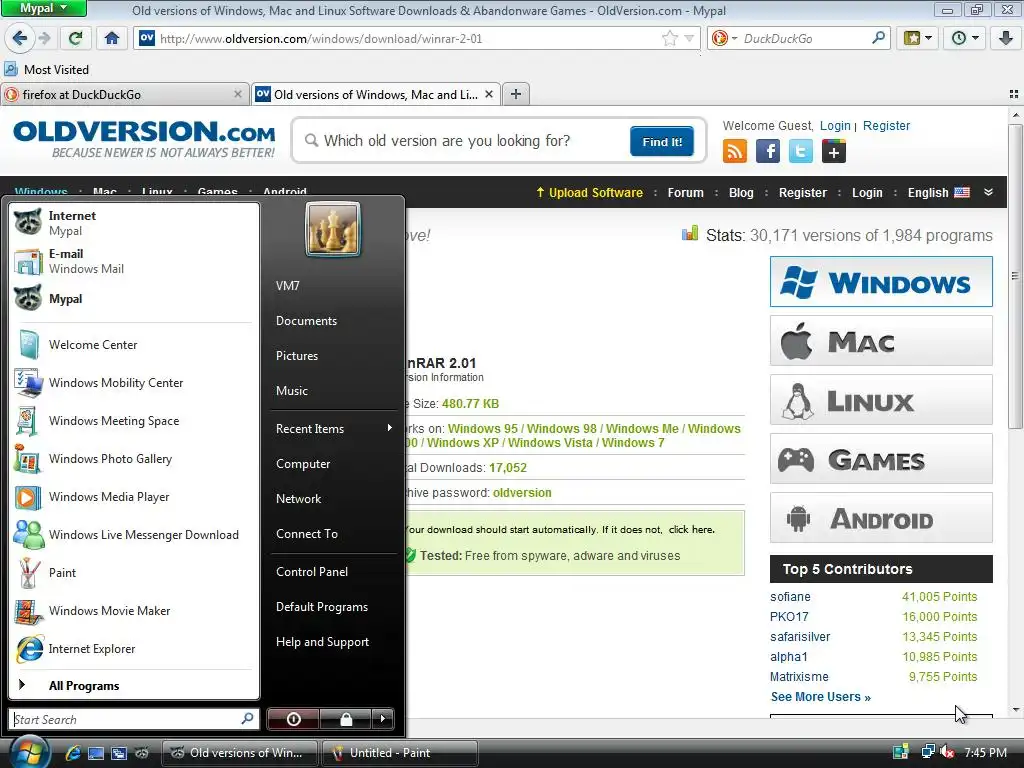This screenshot has width=1024, height=768.
Task: Open the downloads arrow in the browser toolbar
Action: tap(1006, 39)
